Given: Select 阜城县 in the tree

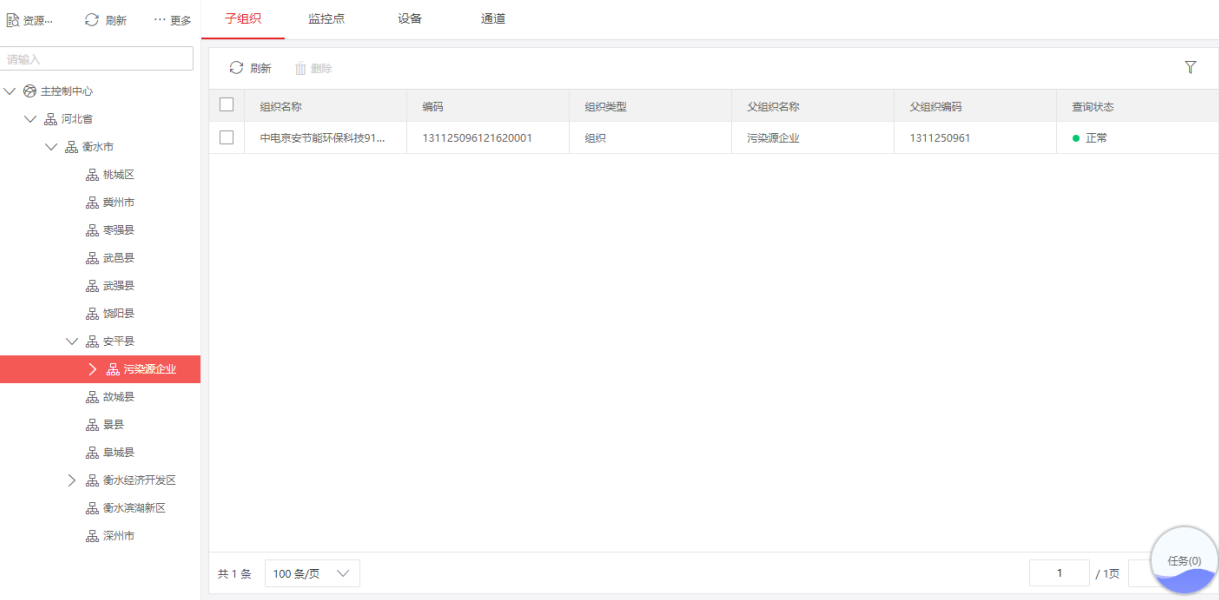Looking at the screenshot, I should (x=118, y=452).
